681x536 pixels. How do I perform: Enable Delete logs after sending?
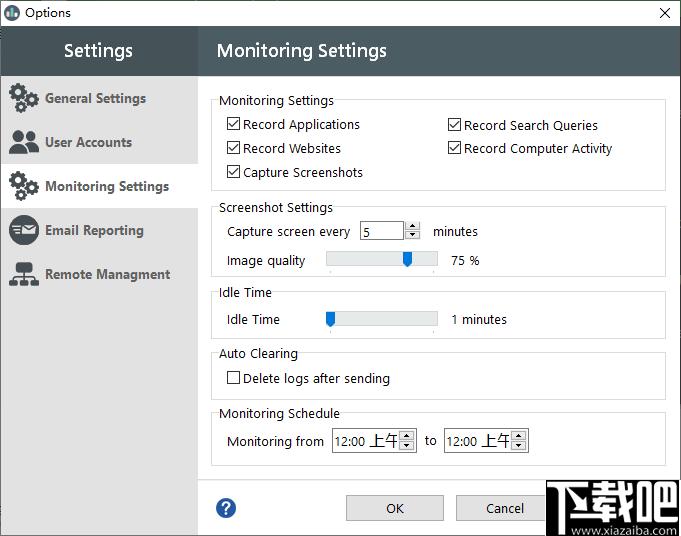(x=233, y=377)
